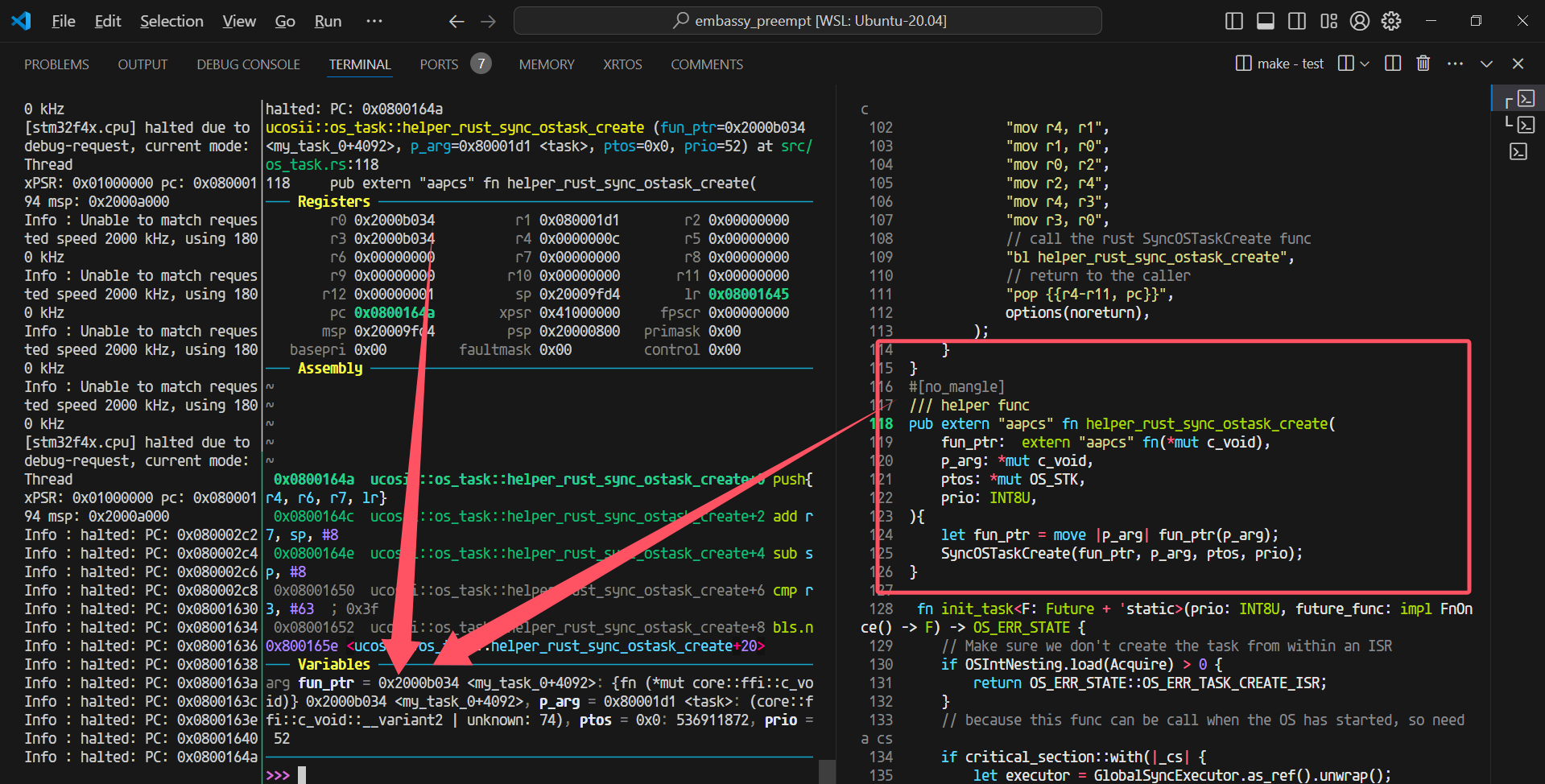Open the Manage settings gear
This screenshot has width=1545, height=784.
tap(1391, 21)
